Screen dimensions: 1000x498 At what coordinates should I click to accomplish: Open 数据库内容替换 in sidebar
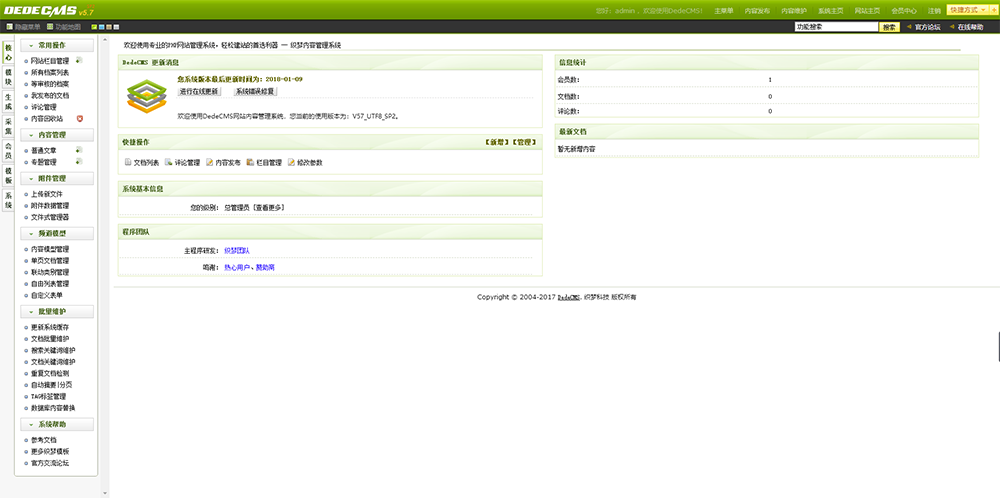(53, 407)
